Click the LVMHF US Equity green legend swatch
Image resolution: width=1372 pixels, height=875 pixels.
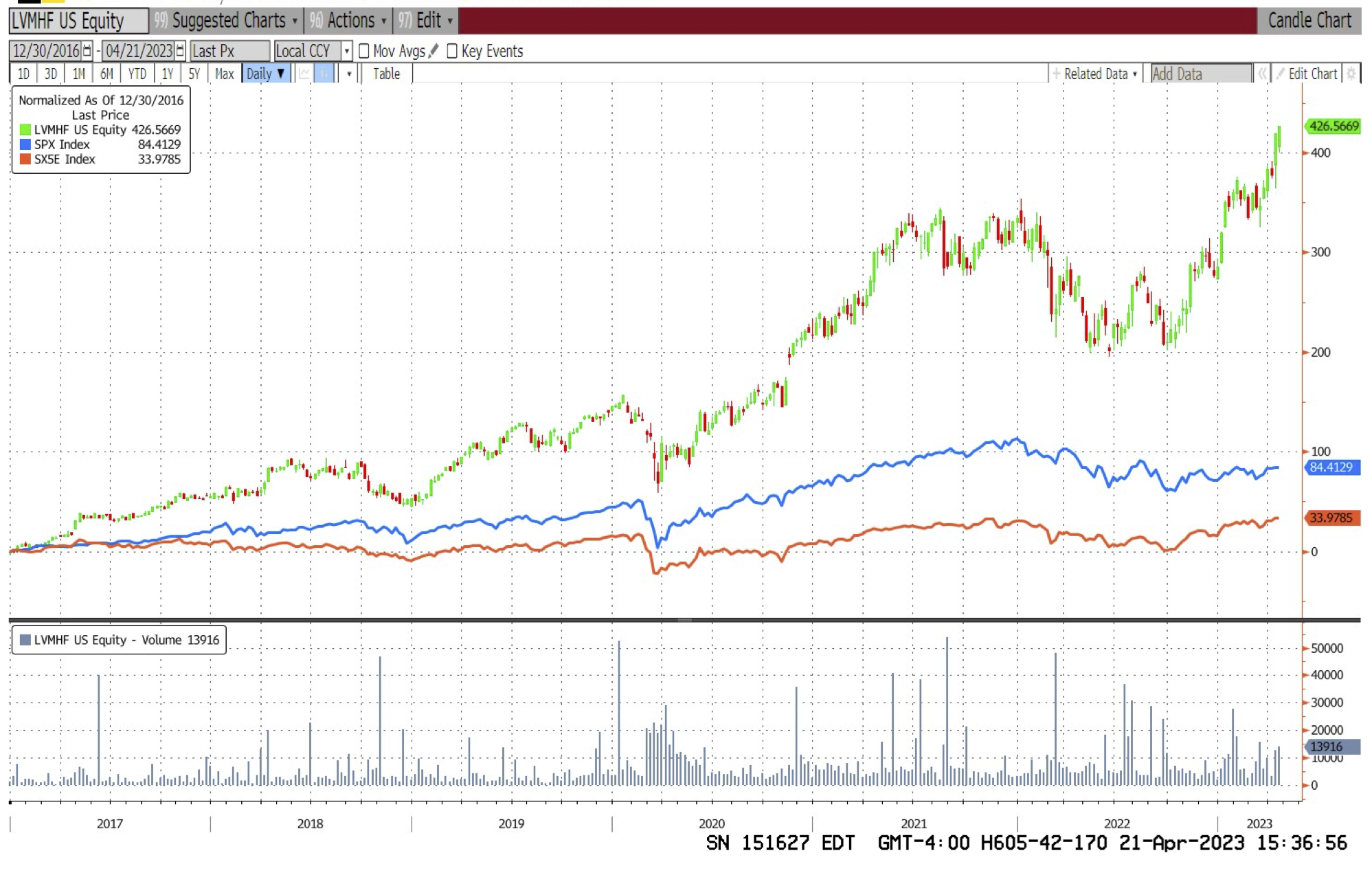(x=25, y=129)
